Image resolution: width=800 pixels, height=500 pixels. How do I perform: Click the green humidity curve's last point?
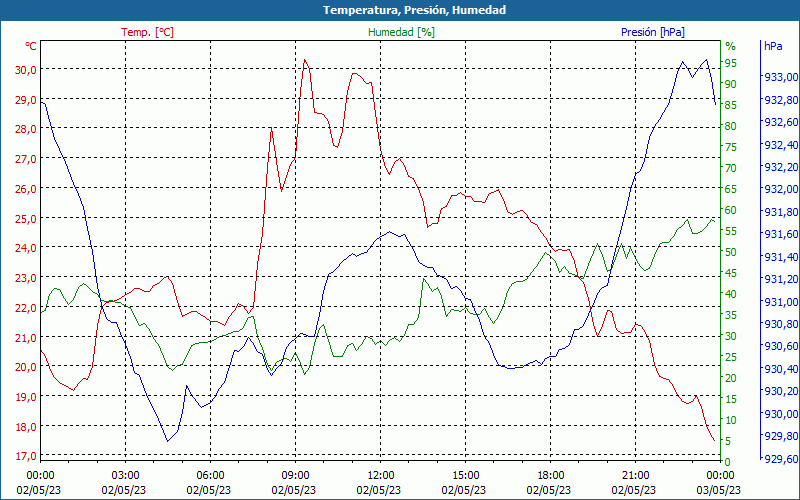(715, 222)
